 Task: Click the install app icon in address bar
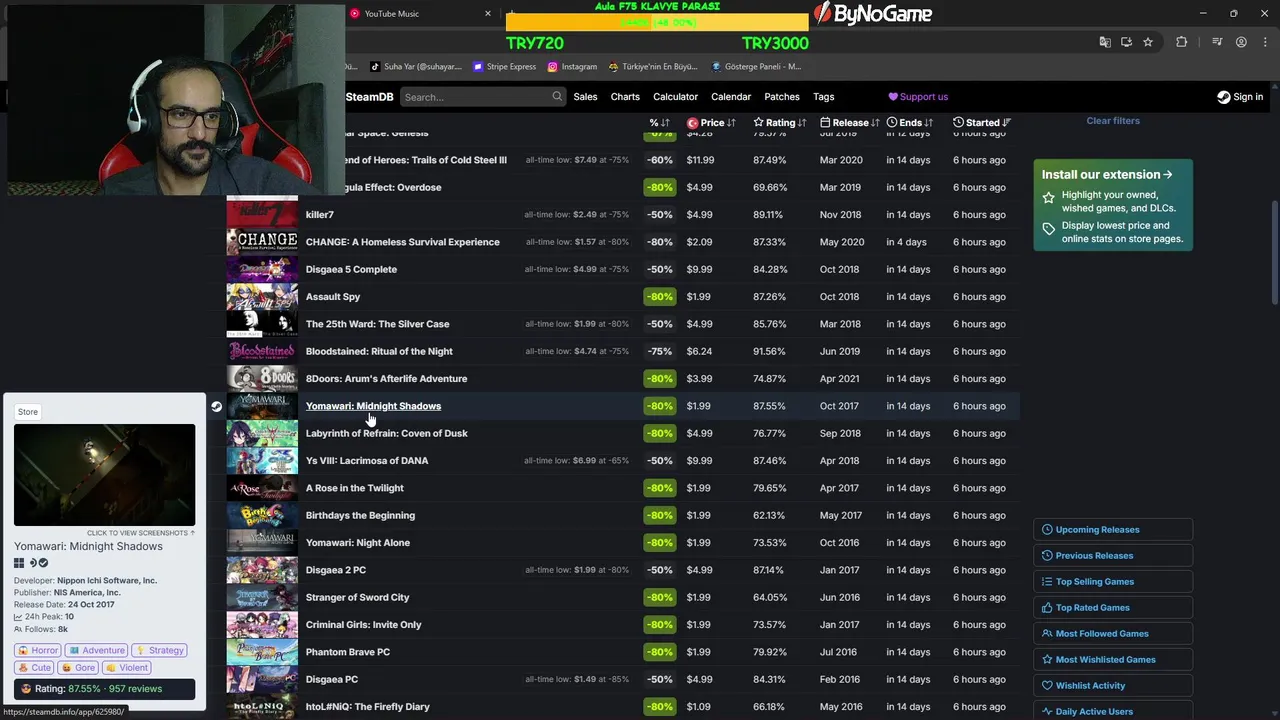pos(1126,42)
